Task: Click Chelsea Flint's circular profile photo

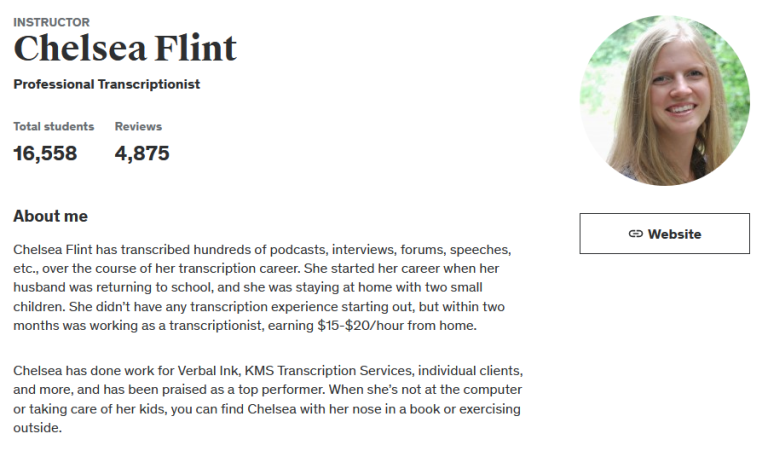Action: click(664, 100)
